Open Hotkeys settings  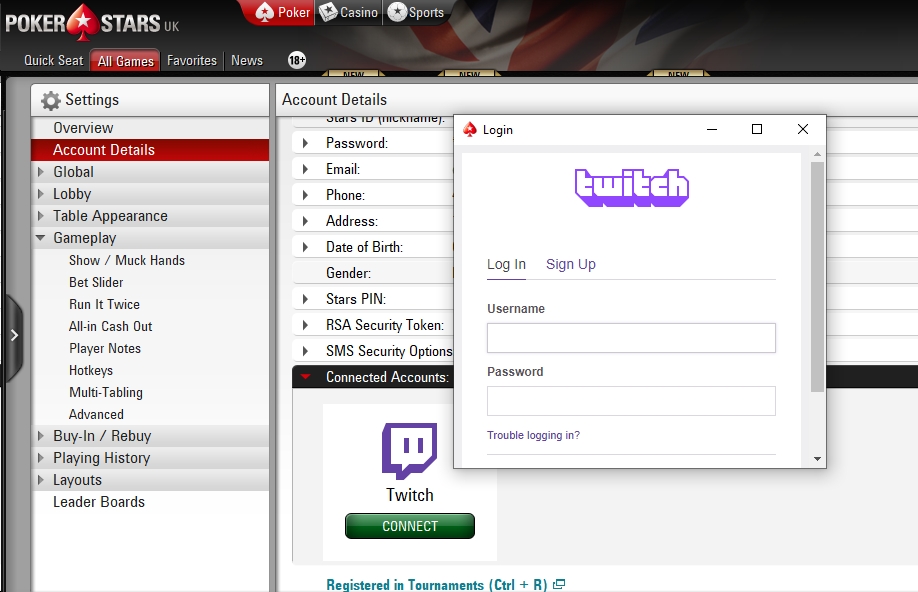pos(91,371)
